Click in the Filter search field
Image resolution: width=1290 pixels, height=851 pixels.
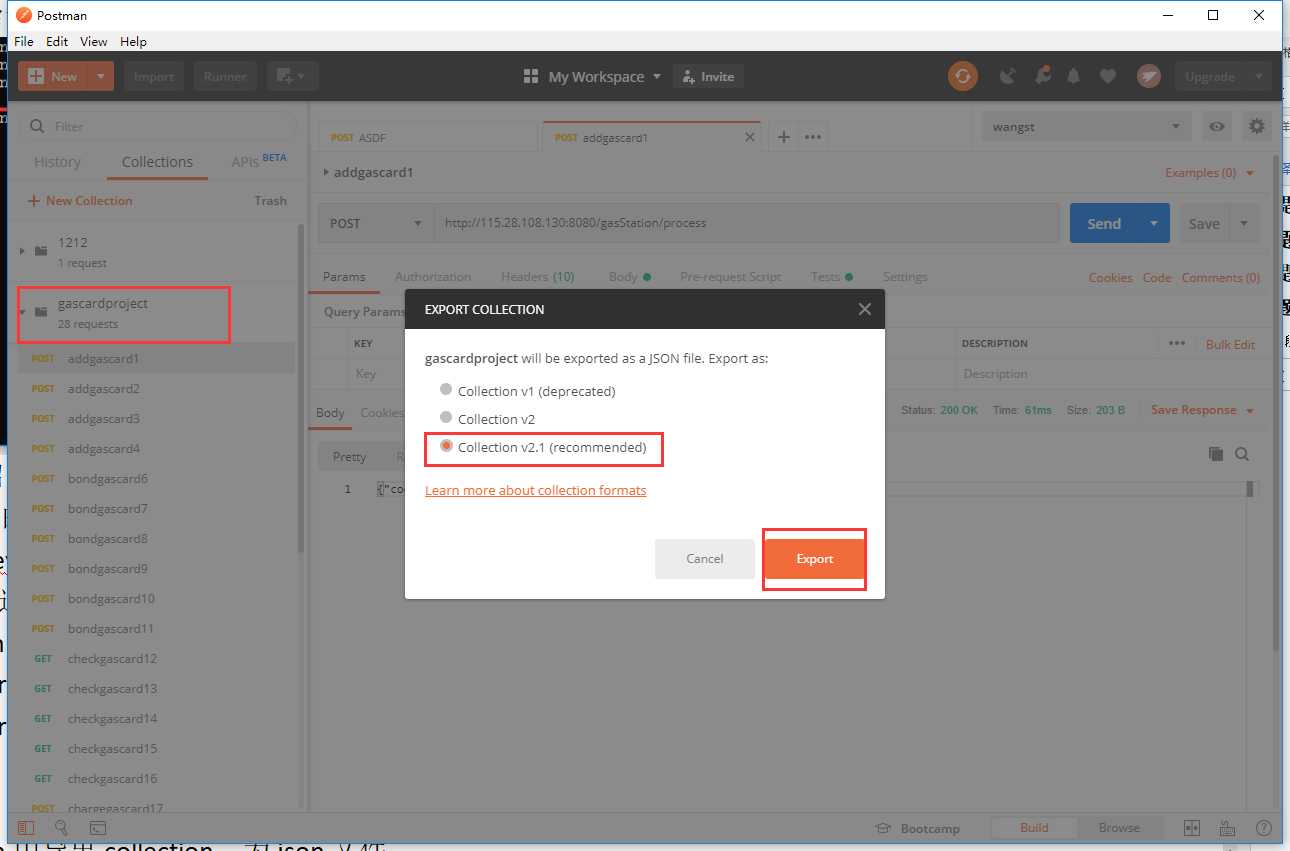pos(159,126)
